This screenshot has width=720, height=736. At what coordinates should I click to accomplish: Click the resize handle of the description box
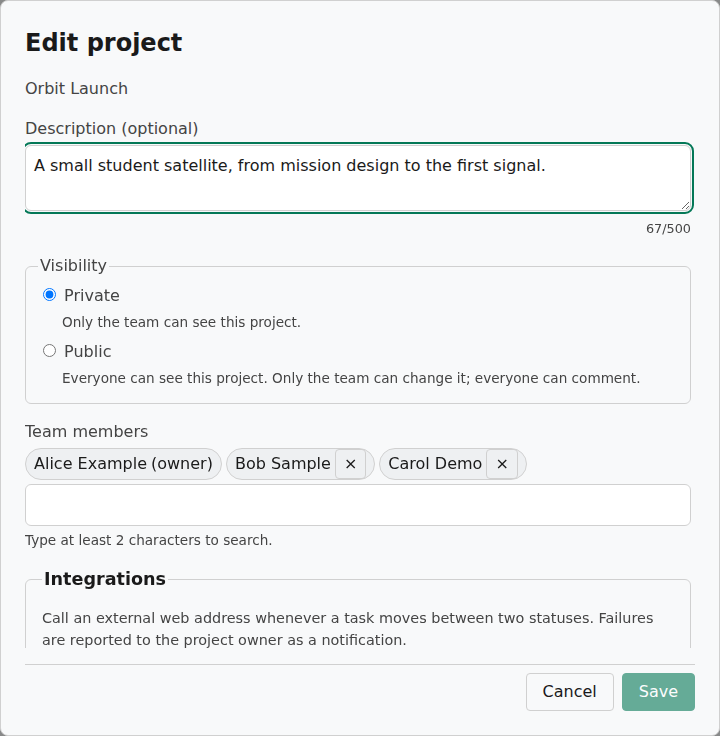tap(685, 205)
